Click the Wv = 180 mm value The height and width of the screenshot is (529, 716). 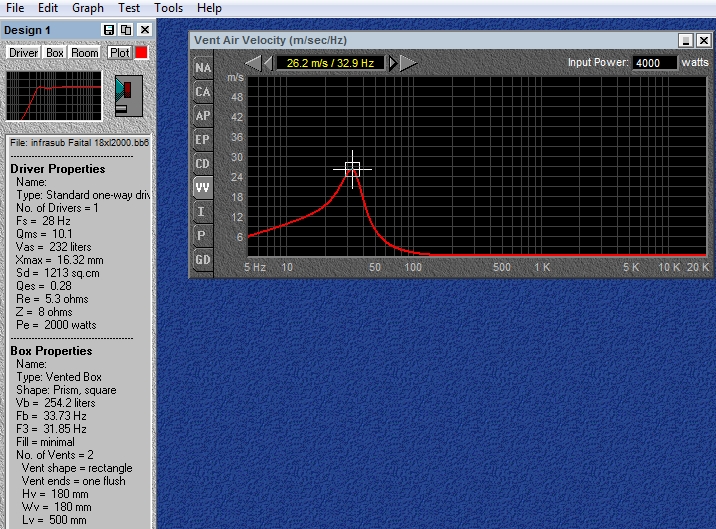[57, 507]
